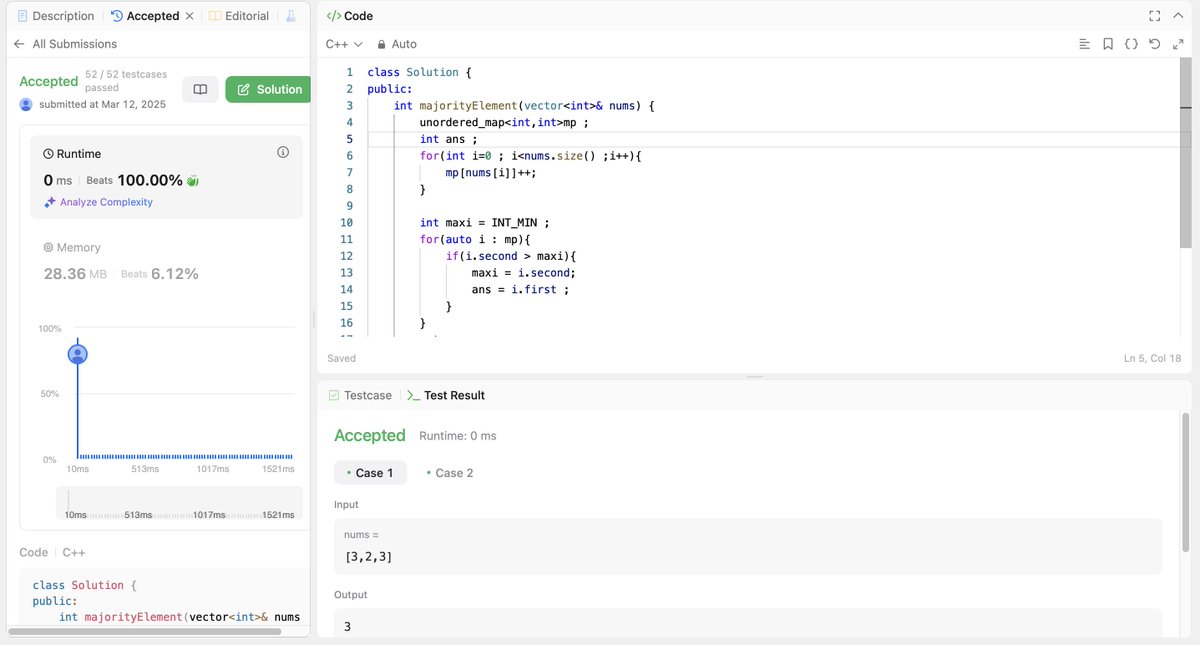The width and height of the screenshot is (1200, 645).
Task: Open the Runtime info icon
Action: (x=282, y=152)
